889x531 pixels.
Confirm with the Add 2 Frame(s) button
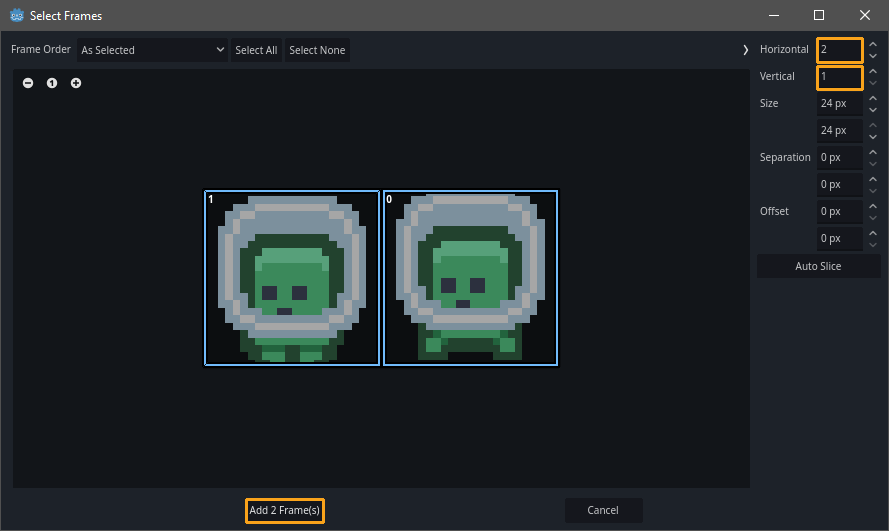coord(285,511)
